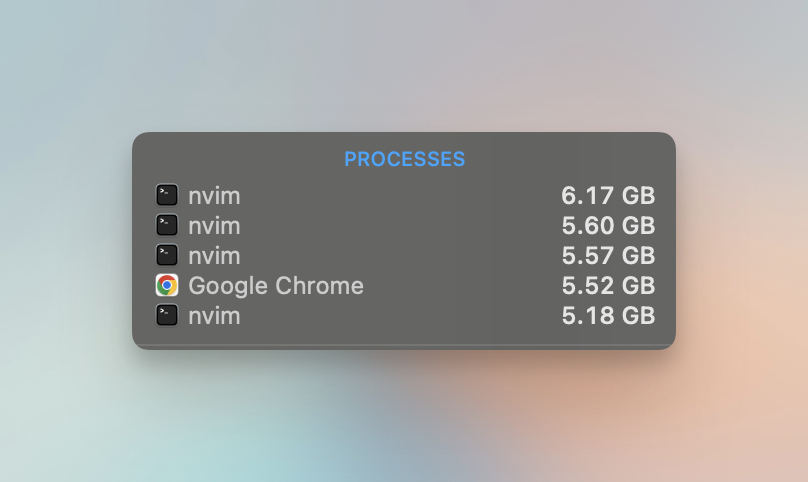
Task: Select the 5.57 GB memory reading
Action: 608,256
